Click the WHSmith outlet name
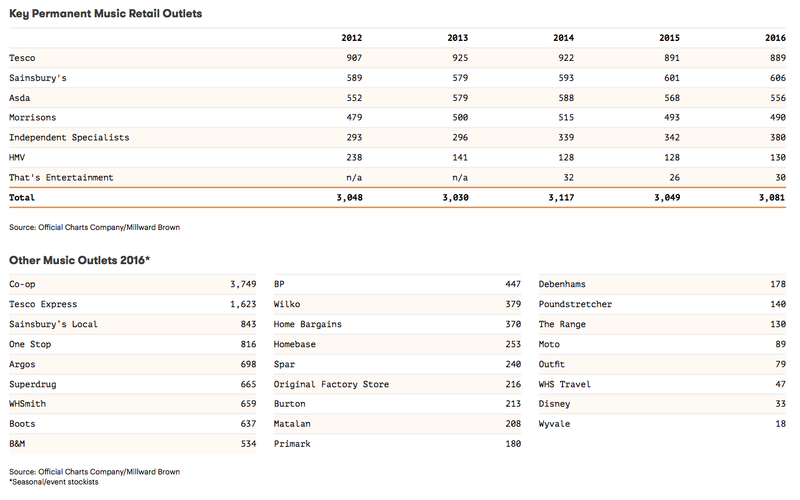This screenshot has width=800, height=500. coord(28,404)
